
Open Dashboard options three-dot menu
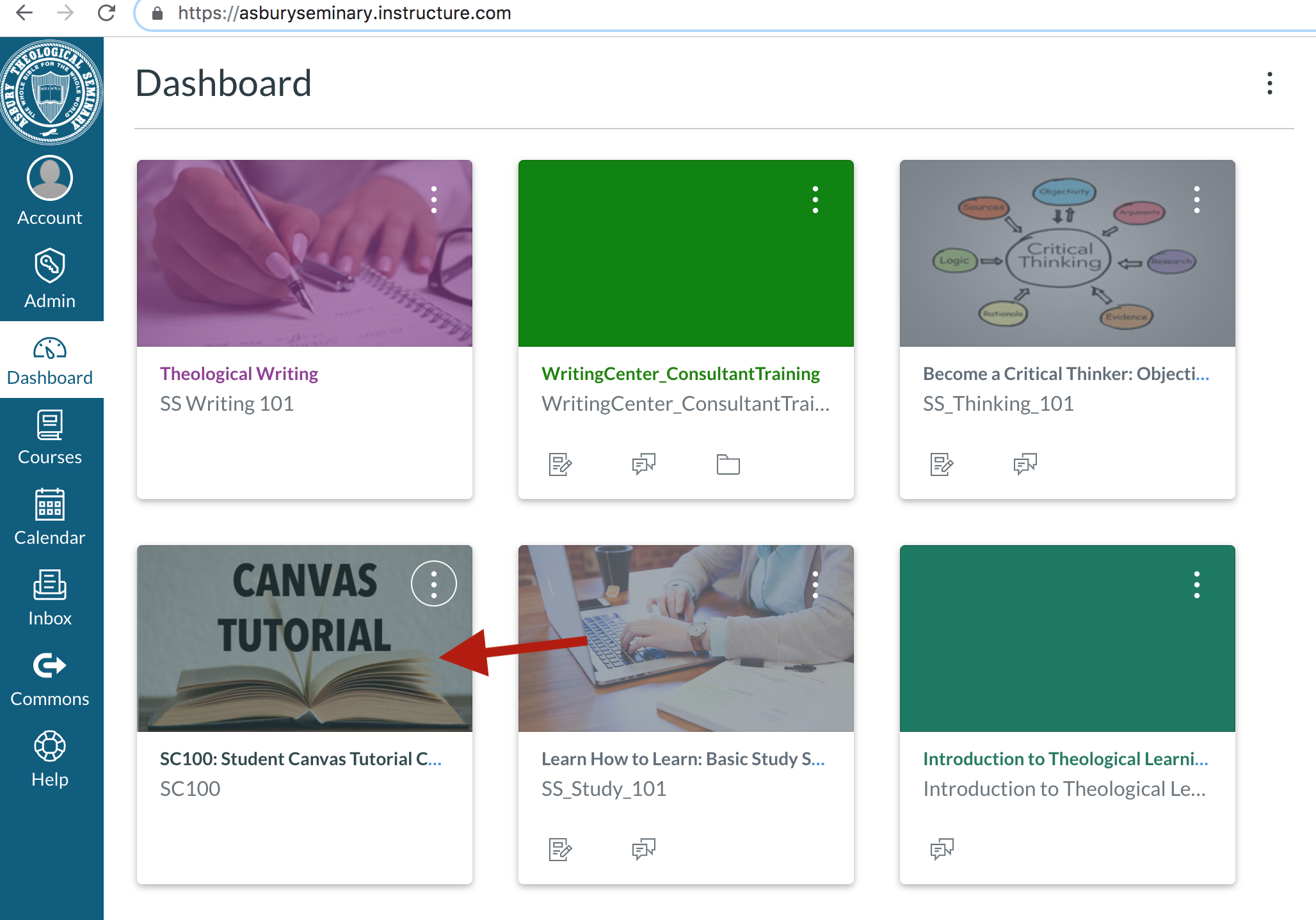click(x=1270, y=83)
